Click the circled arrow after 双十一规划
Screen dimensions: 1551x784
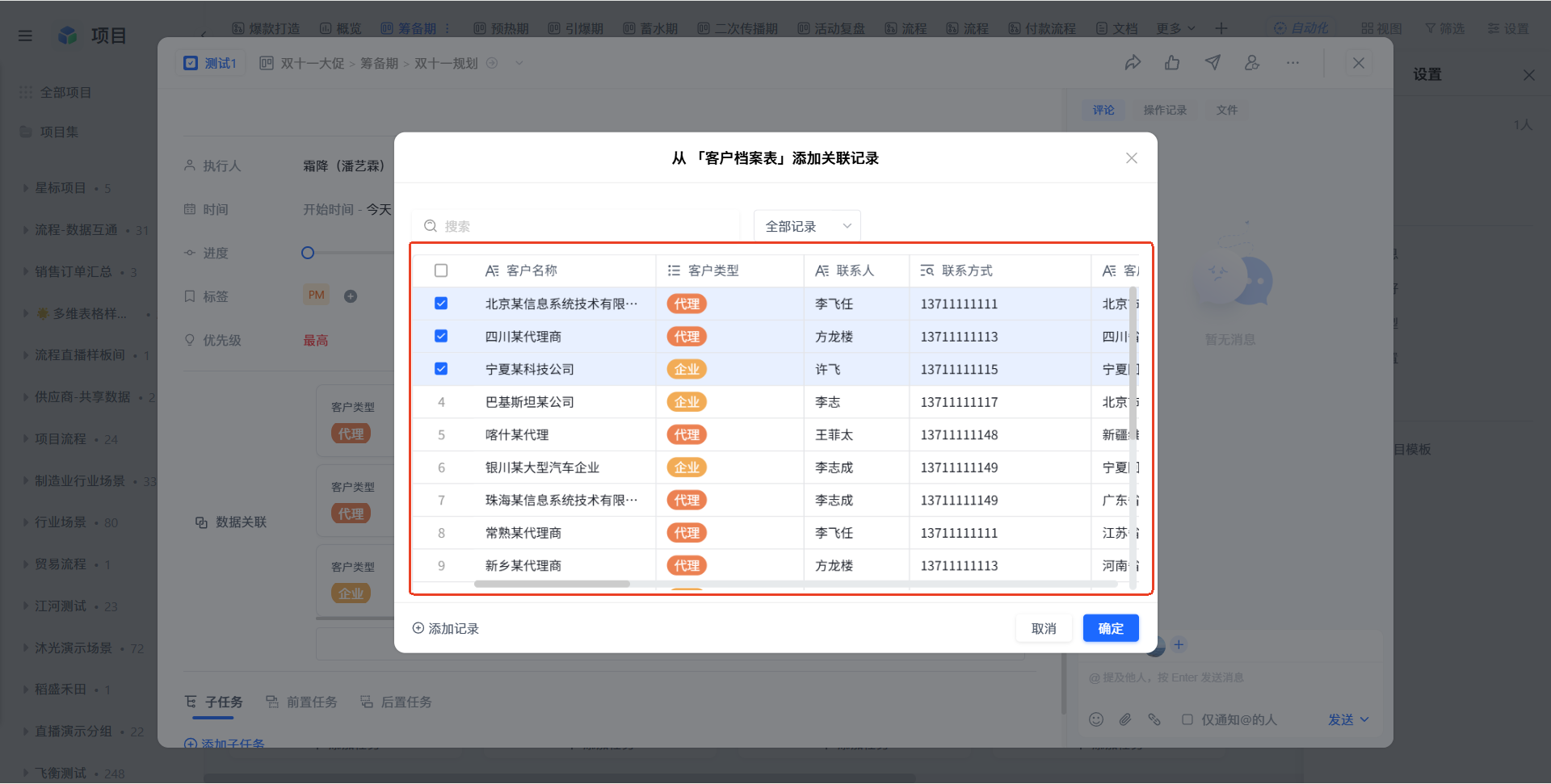[x=492, y=63]
